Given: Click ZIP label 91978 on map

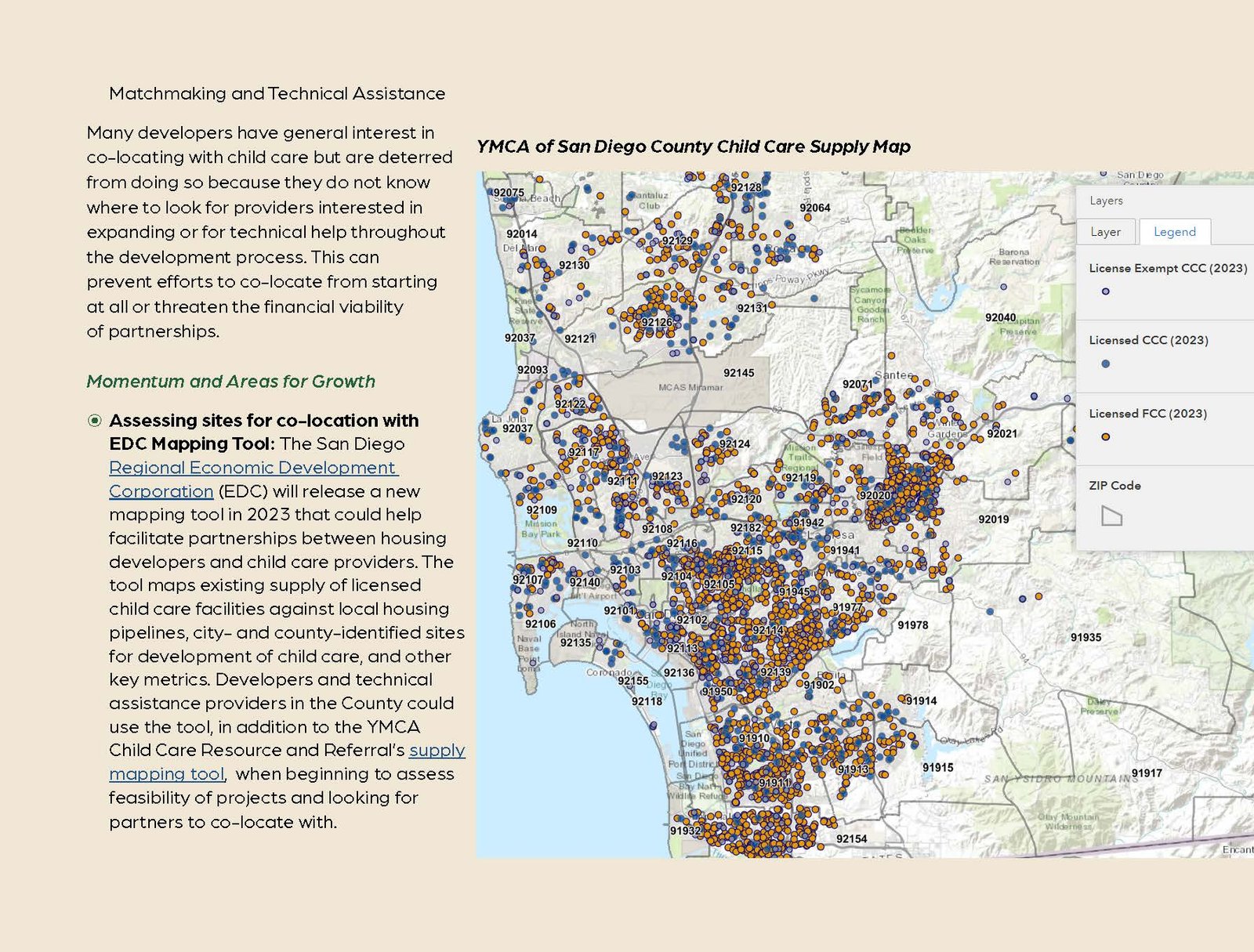Looking at the screenshot, I should pyautogui.click(x=912, y=625).
